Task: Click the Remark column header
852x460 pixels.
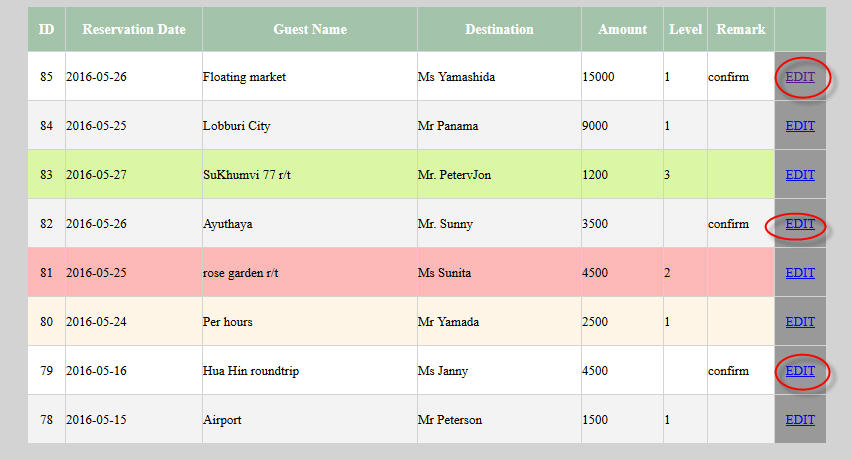Action: coord(741,29)
